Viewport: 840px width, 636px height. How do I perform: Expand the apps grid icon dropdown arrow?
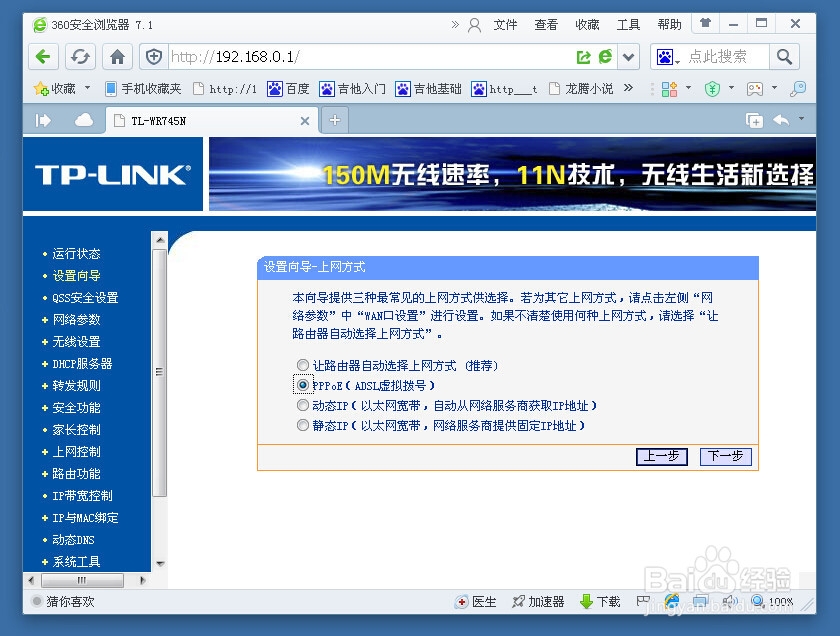688,87
